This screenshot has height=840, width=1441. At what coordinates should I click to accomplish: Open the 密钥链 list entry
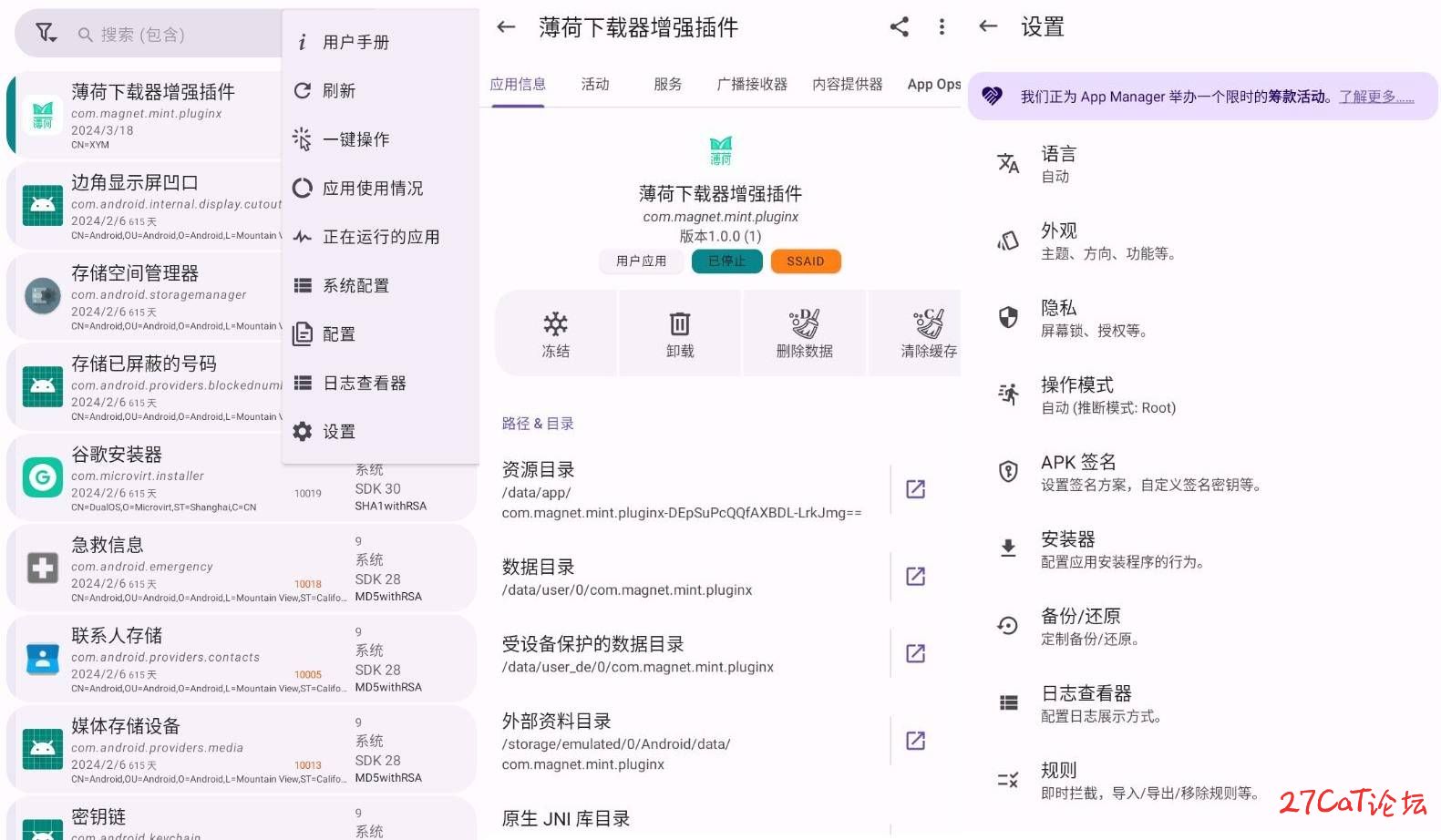coord(242,819)
